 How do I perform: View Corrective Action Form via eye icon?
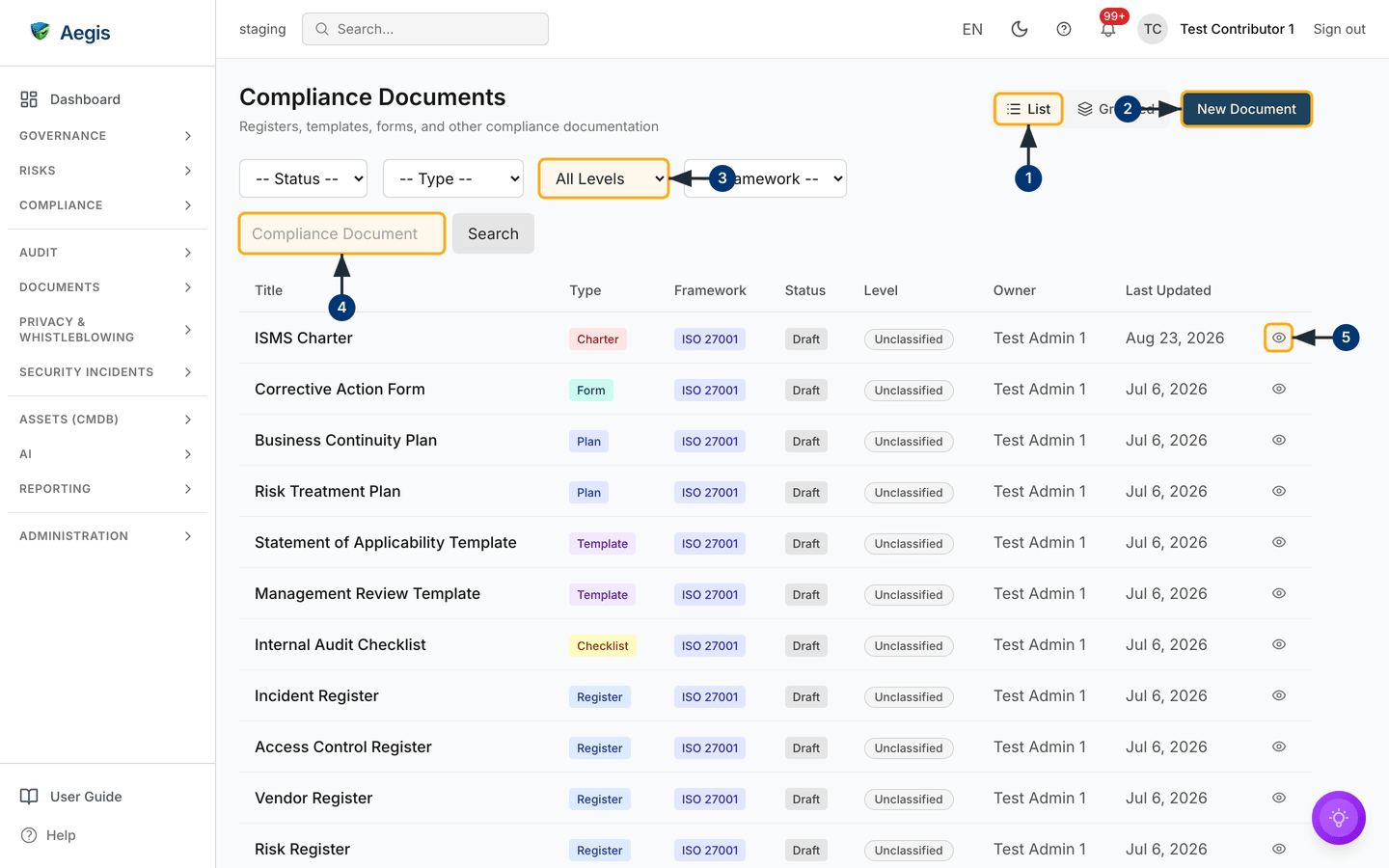pyautogui.click(x=1279, y=389)
